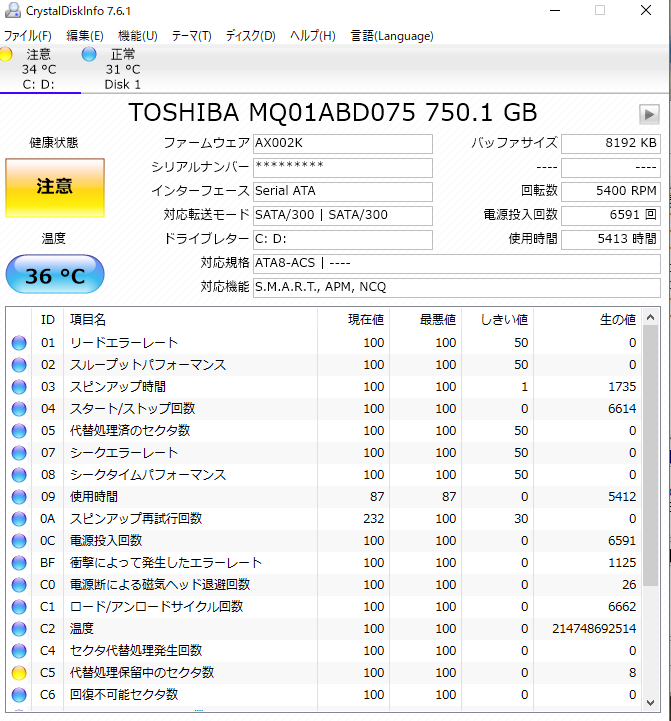671x721 pixels.
Task: Click the TOSHIBA MQ01ABD075 750.1 GB title
Action: point(333,113)
